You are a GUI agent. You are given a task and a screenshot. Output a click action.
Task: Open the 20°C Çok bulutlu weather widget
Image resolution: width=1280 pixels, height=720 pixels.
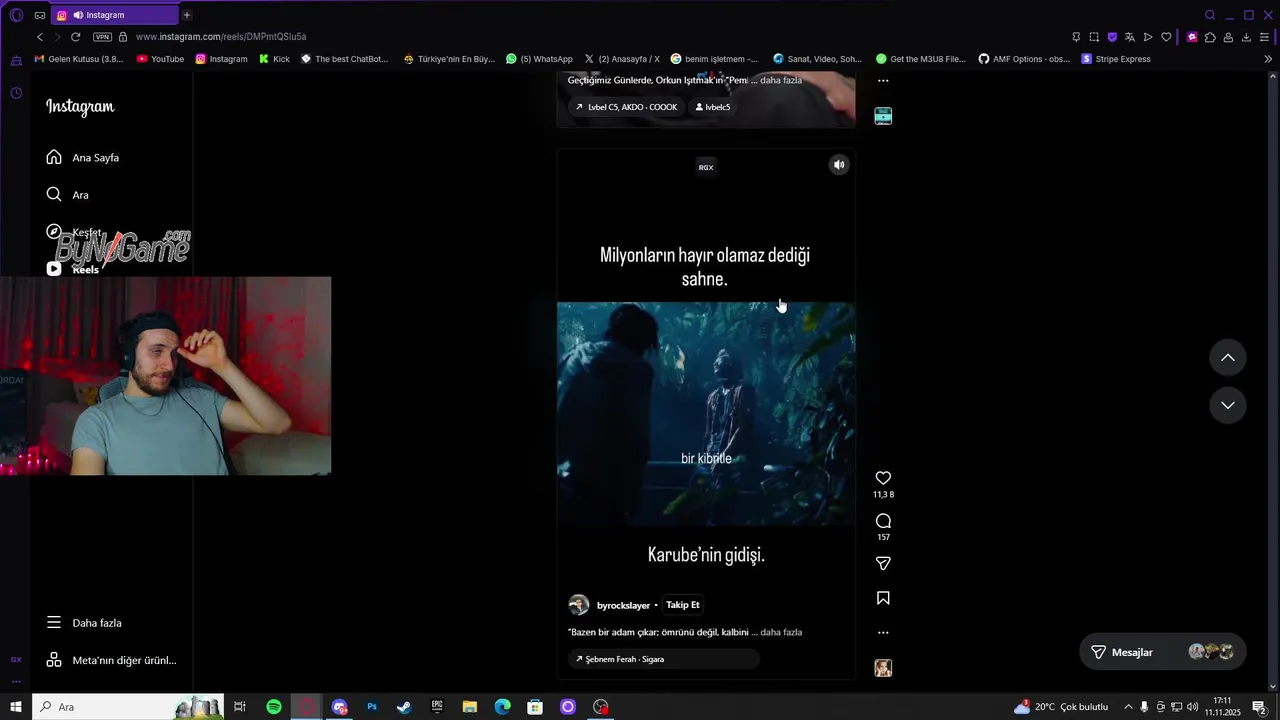1061,707
